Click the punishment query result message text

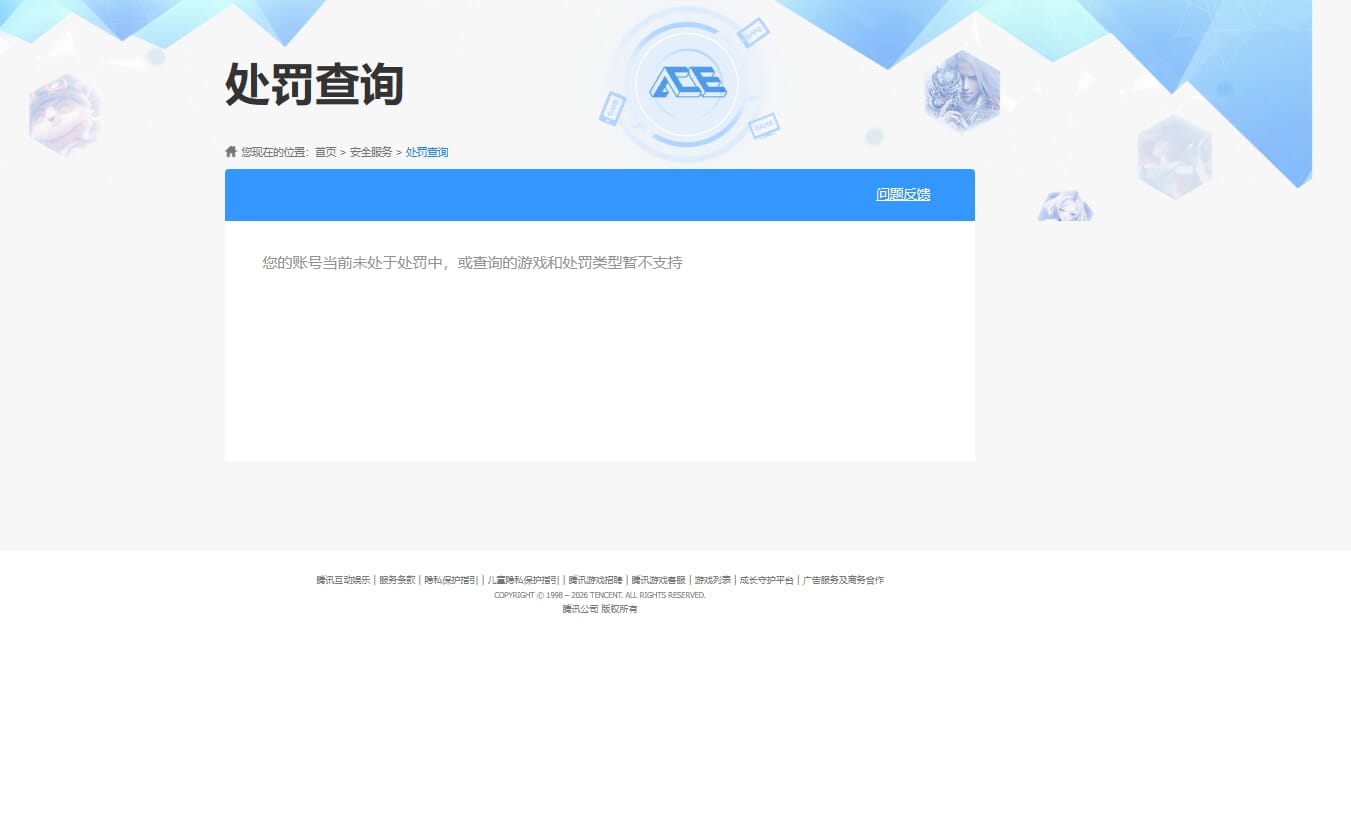tap(471, 262)
